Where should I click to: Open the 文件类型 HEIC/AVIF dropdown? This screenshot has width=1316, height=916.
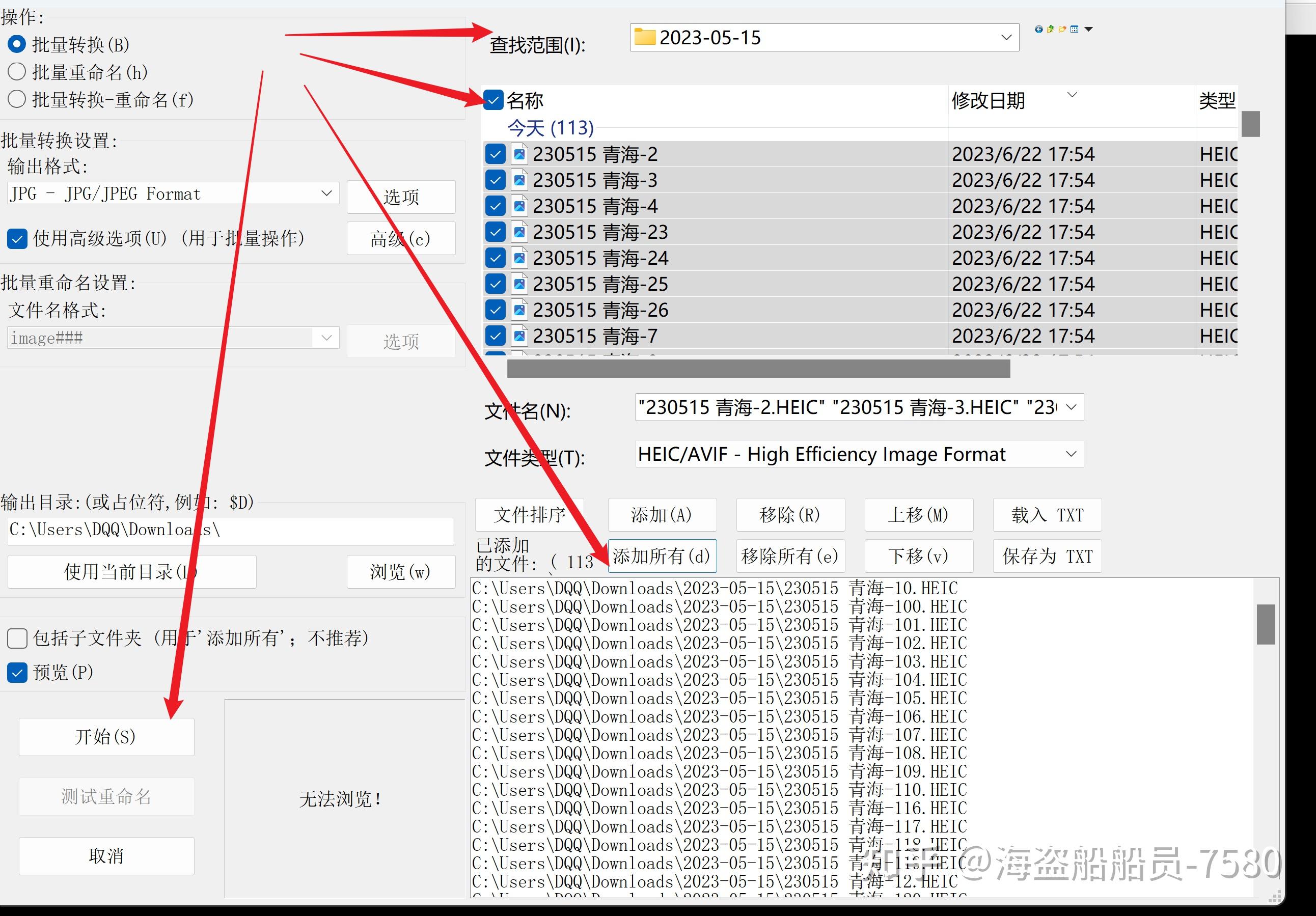coord(1071,454)
